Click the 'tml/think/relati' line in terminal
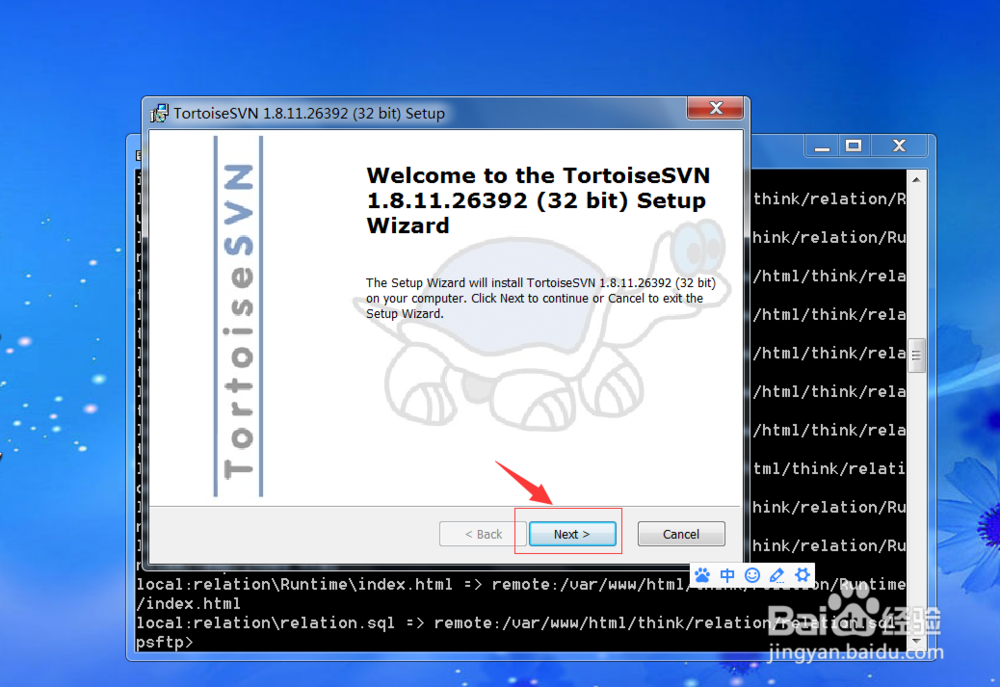Image resolution: width=1000 pixels, height=687 pixels. [x=828, y=469]
